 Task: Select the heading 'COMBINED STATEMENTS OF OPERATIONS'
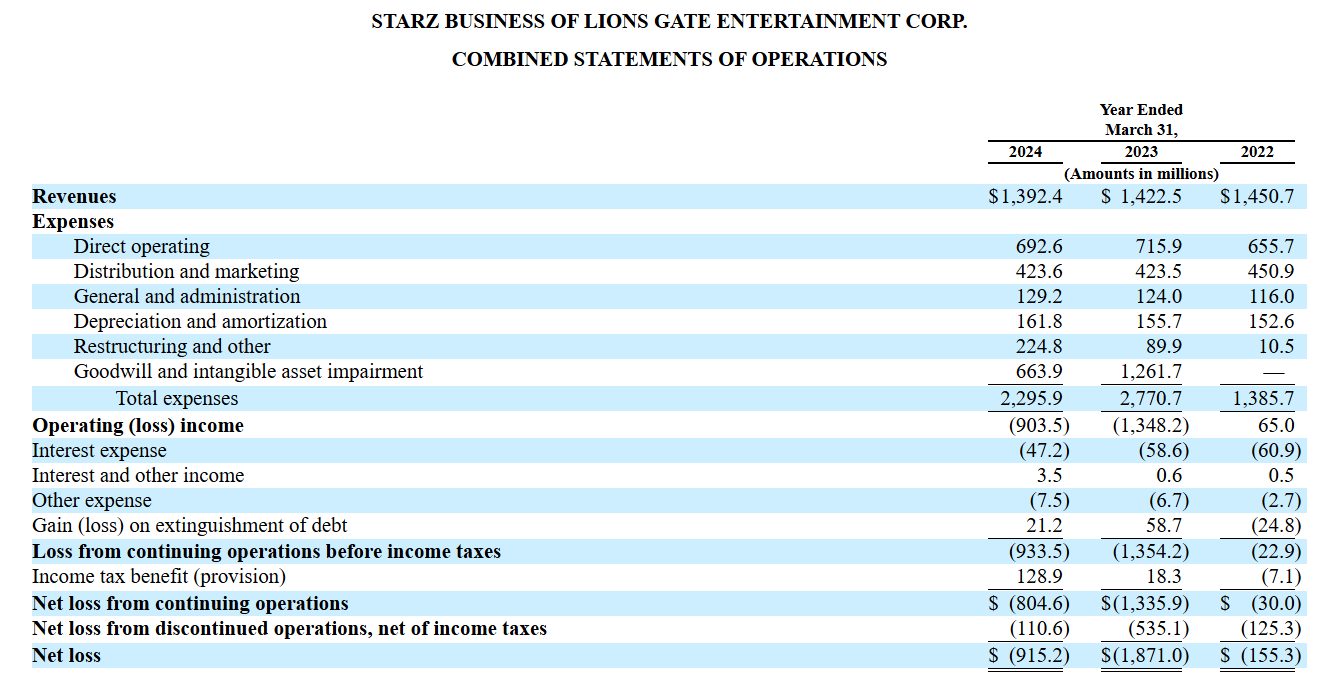(x=669, y=59)
